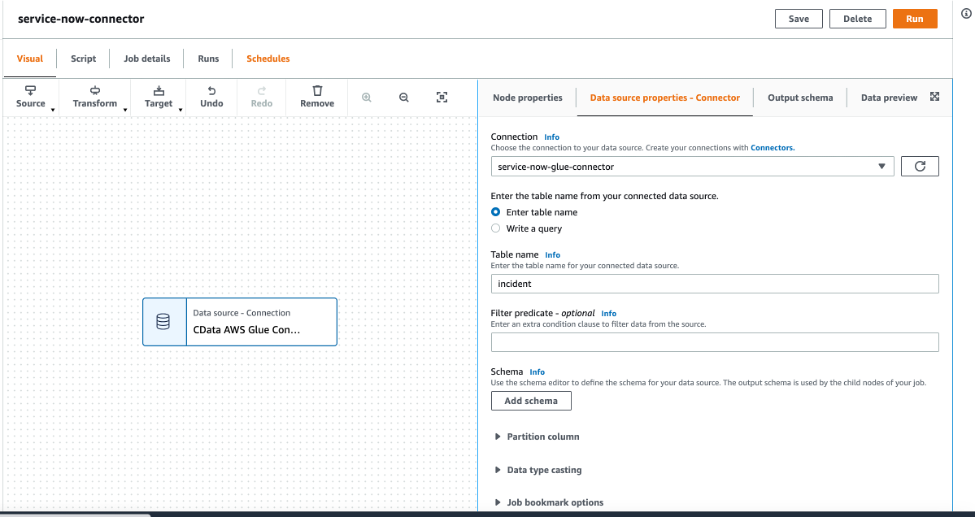Select the Write a query option
Screen dimensions: 977x518
tap(496, 228)
